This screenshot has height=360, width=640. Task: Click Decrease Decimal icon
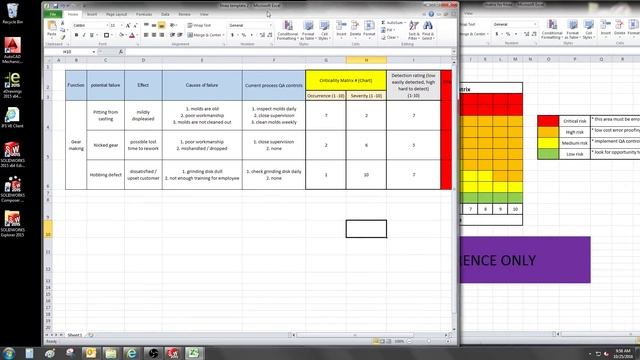[x=269, y=35]
